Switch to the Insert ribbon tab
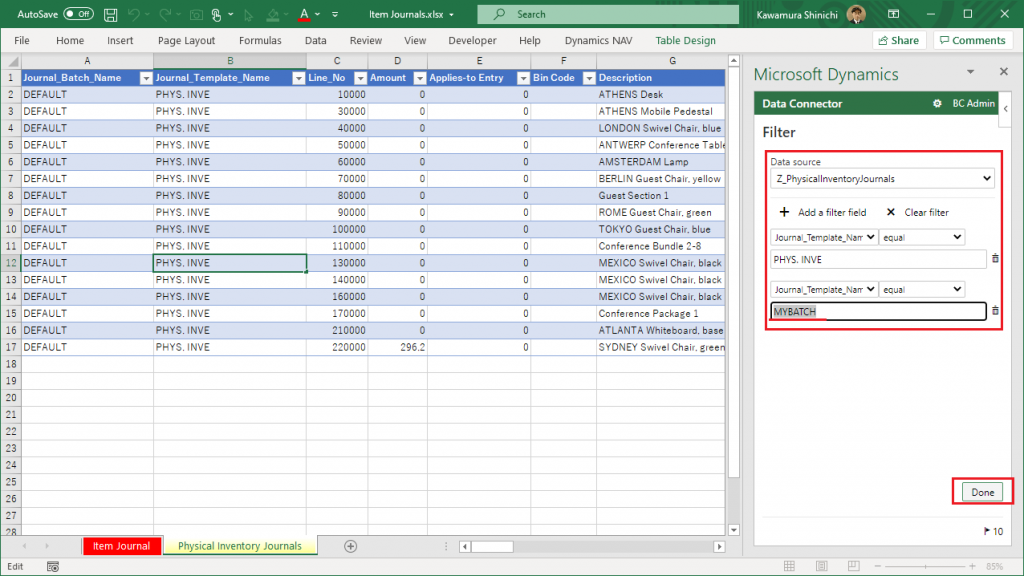1024x576 pixels. (x=120, y=40)
